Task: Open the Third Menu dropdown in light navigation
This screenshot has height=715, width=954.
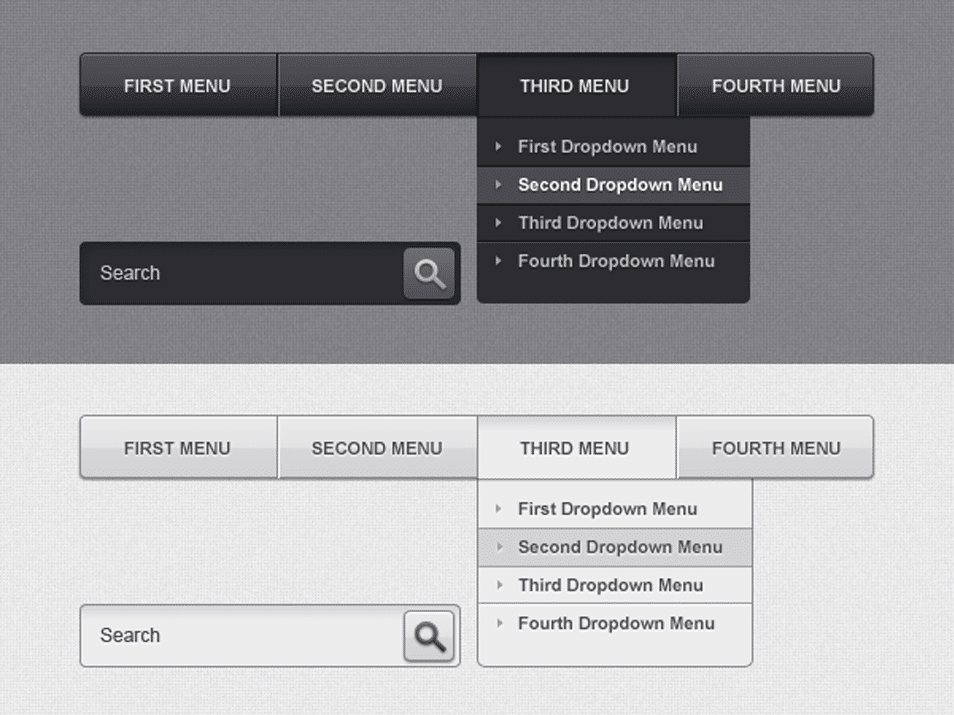Action: click(576, 448)
